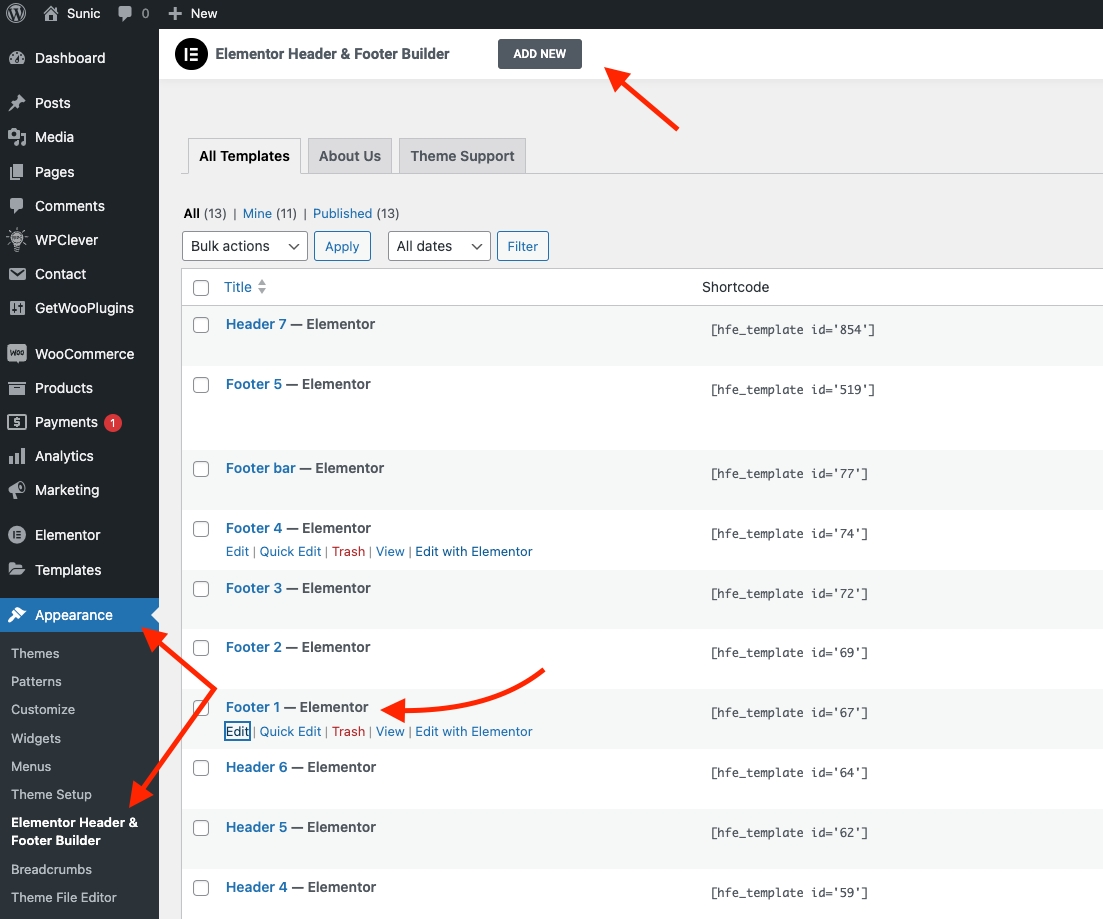Click the WPClever lightbulb icon

[16, 240]
